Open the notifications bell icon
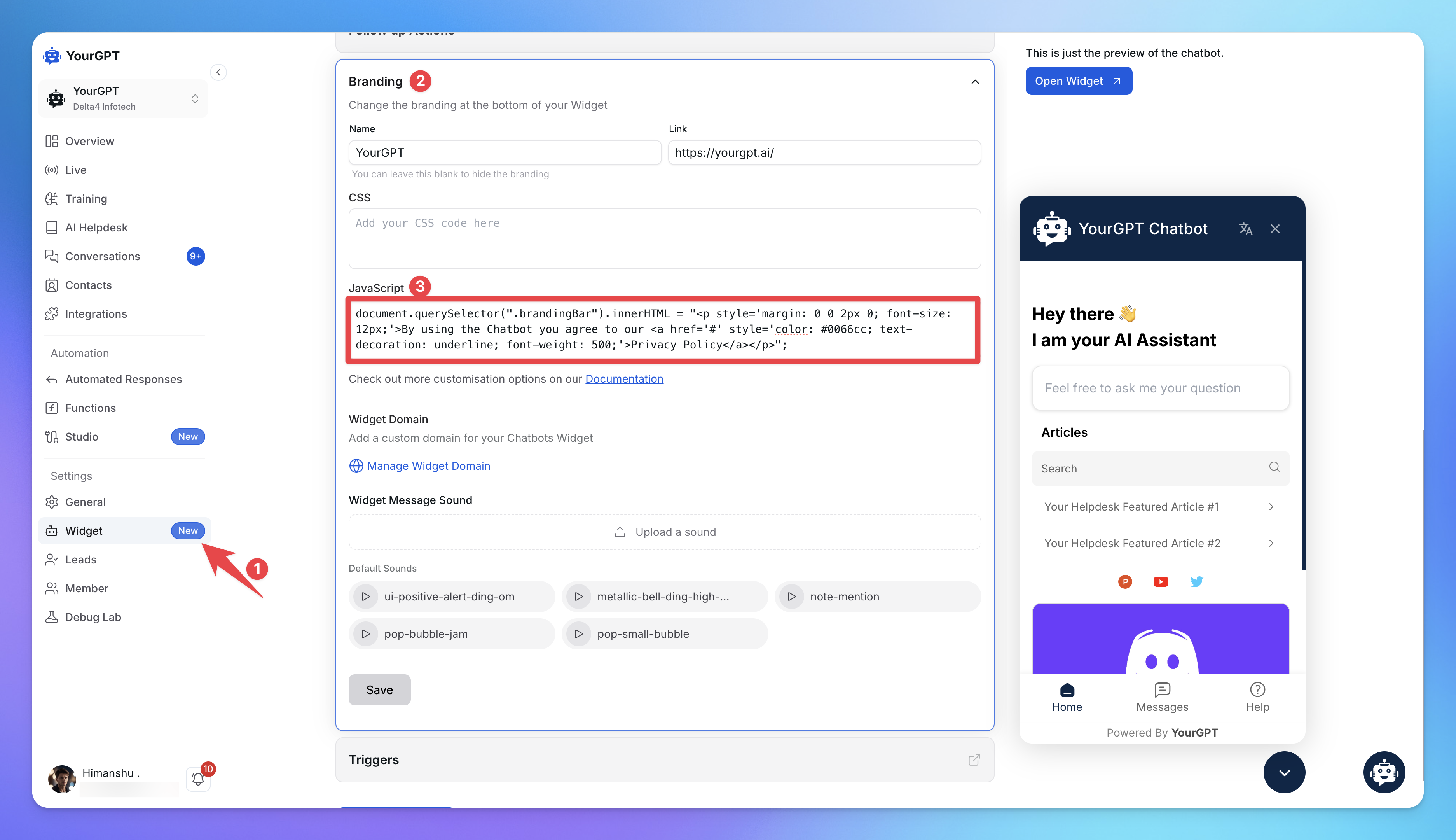 click(x=198, y=779)
